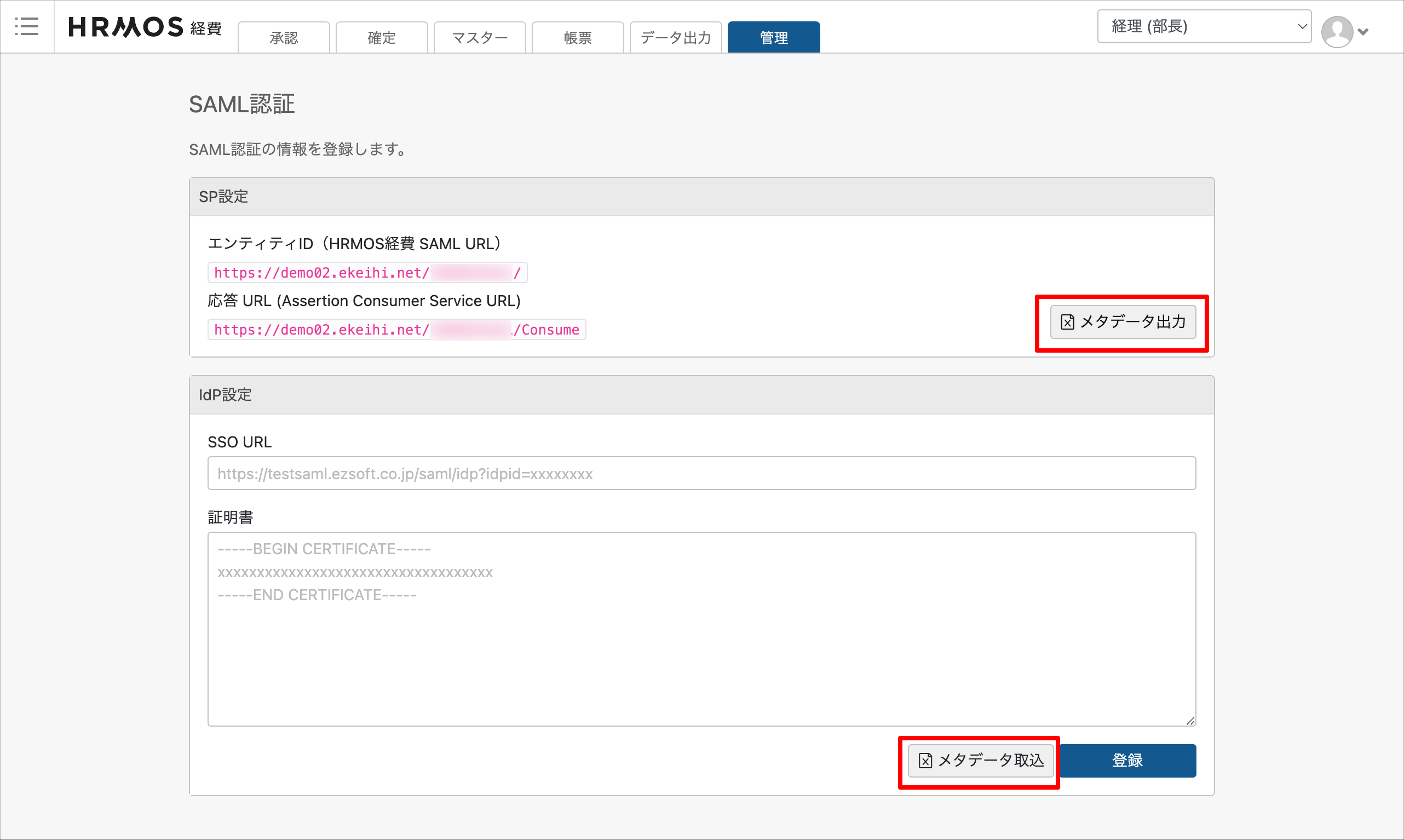Click inside the 証明書 textarea

click(x=701, y=628)
